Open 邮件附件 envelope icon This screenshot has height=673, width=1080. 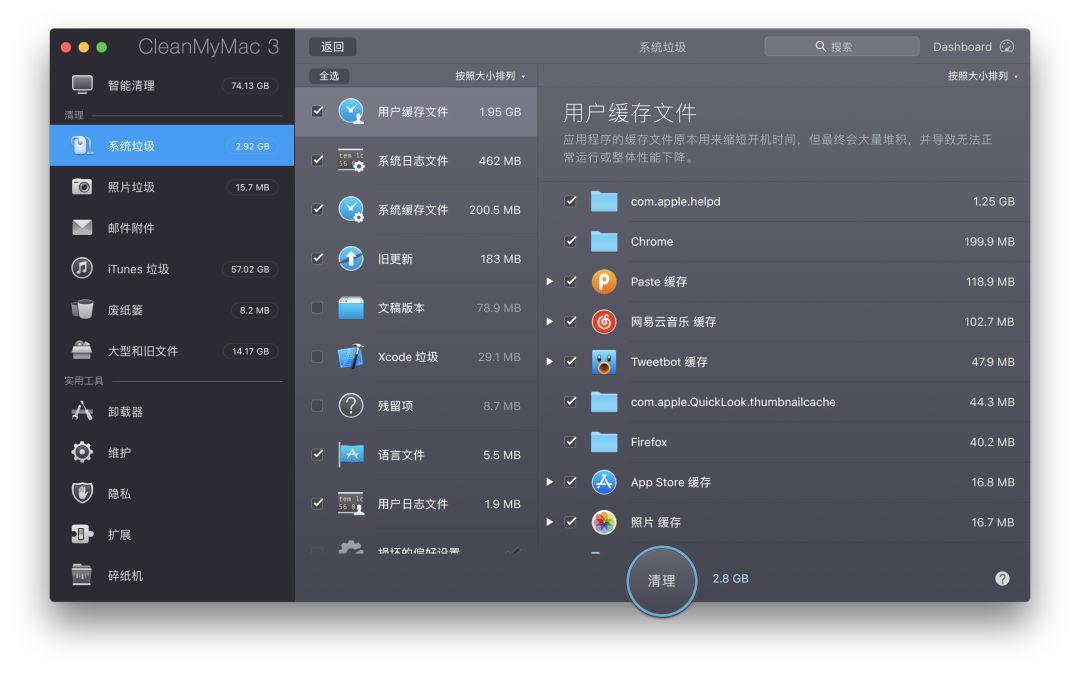tap(82, 227)
